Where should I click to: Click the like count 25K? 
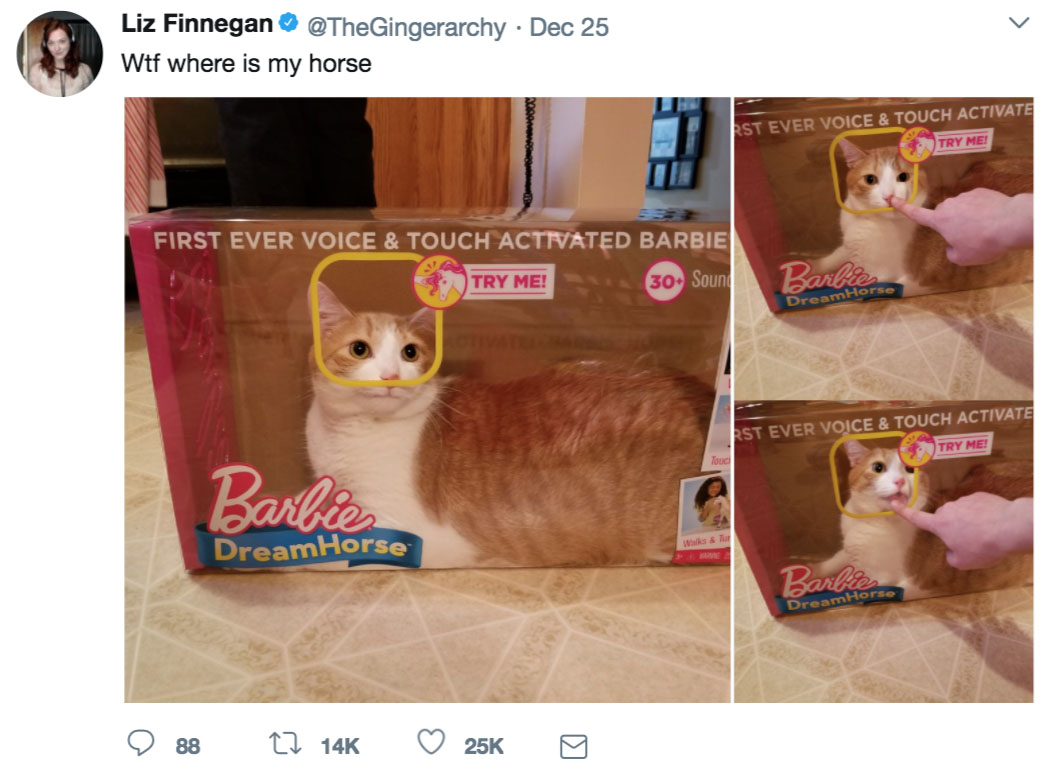click(x=484, y=746)
